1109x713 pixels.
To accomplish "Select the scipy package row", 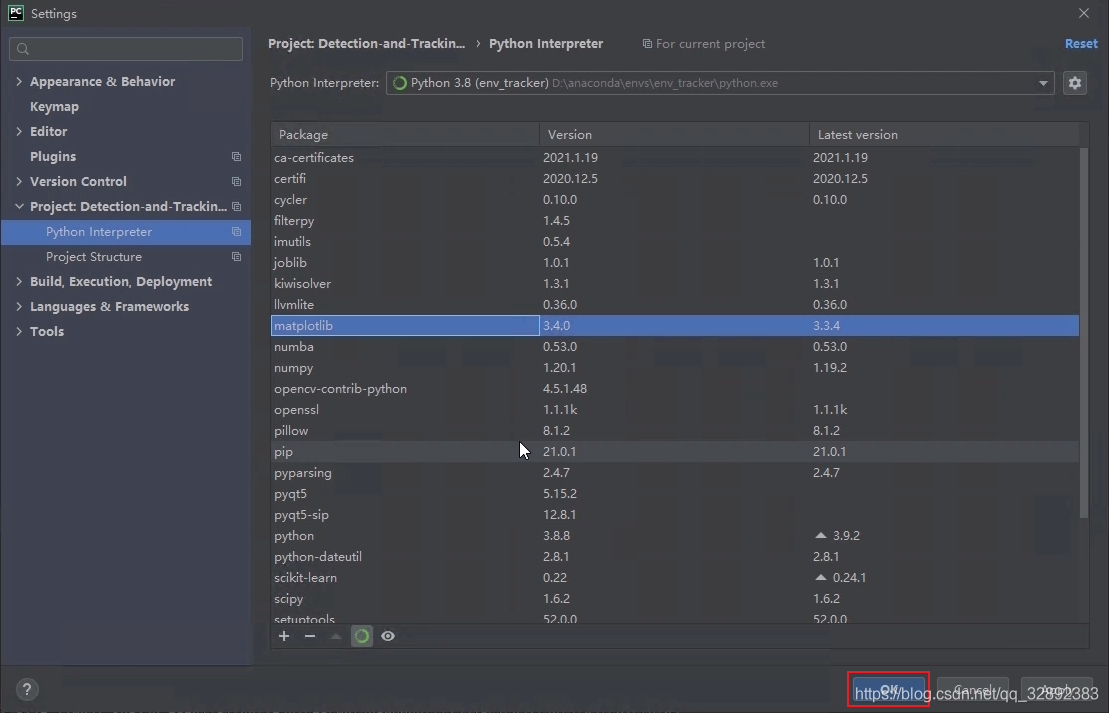I will pyautogui.click(x=675, y=598).
